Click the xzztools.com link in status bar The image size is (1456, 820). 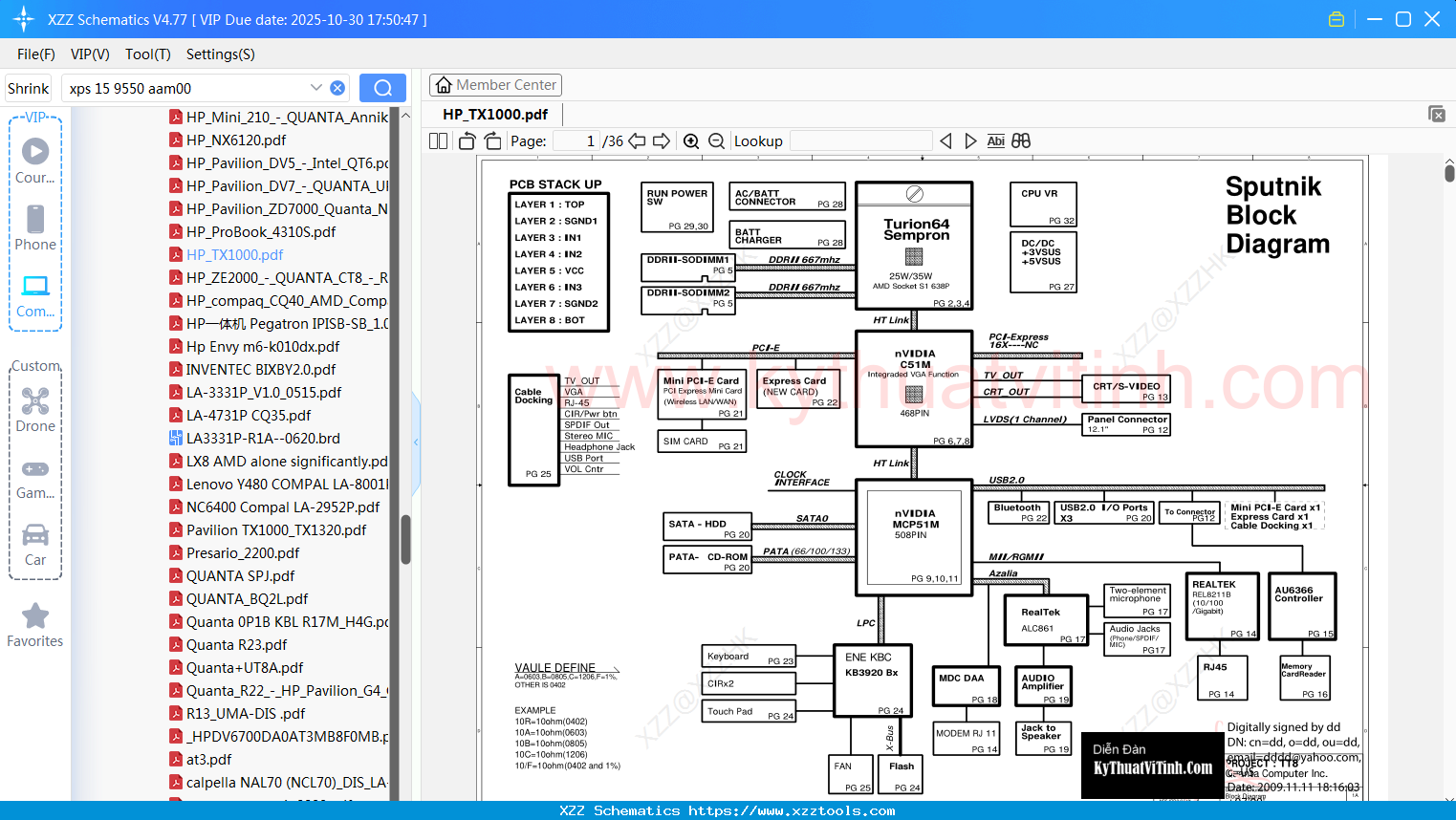click(792, 810)
